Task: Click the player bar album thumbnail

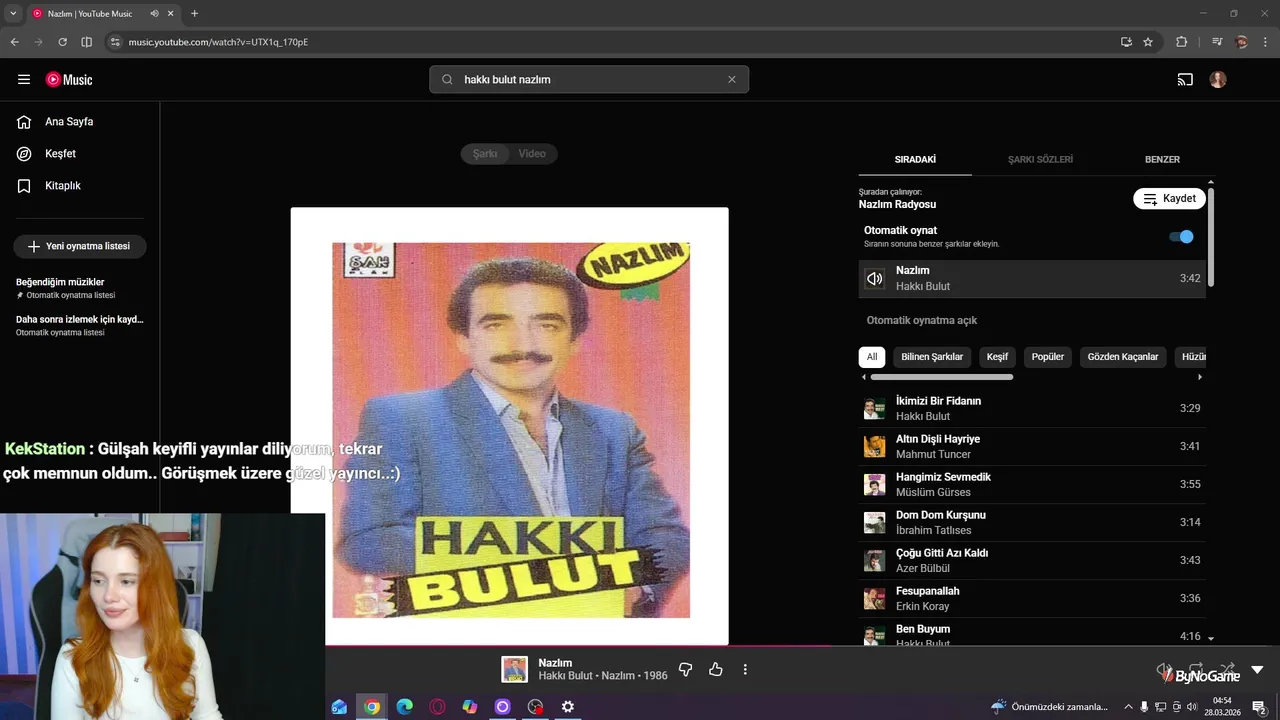Action: tap(515, 670)
